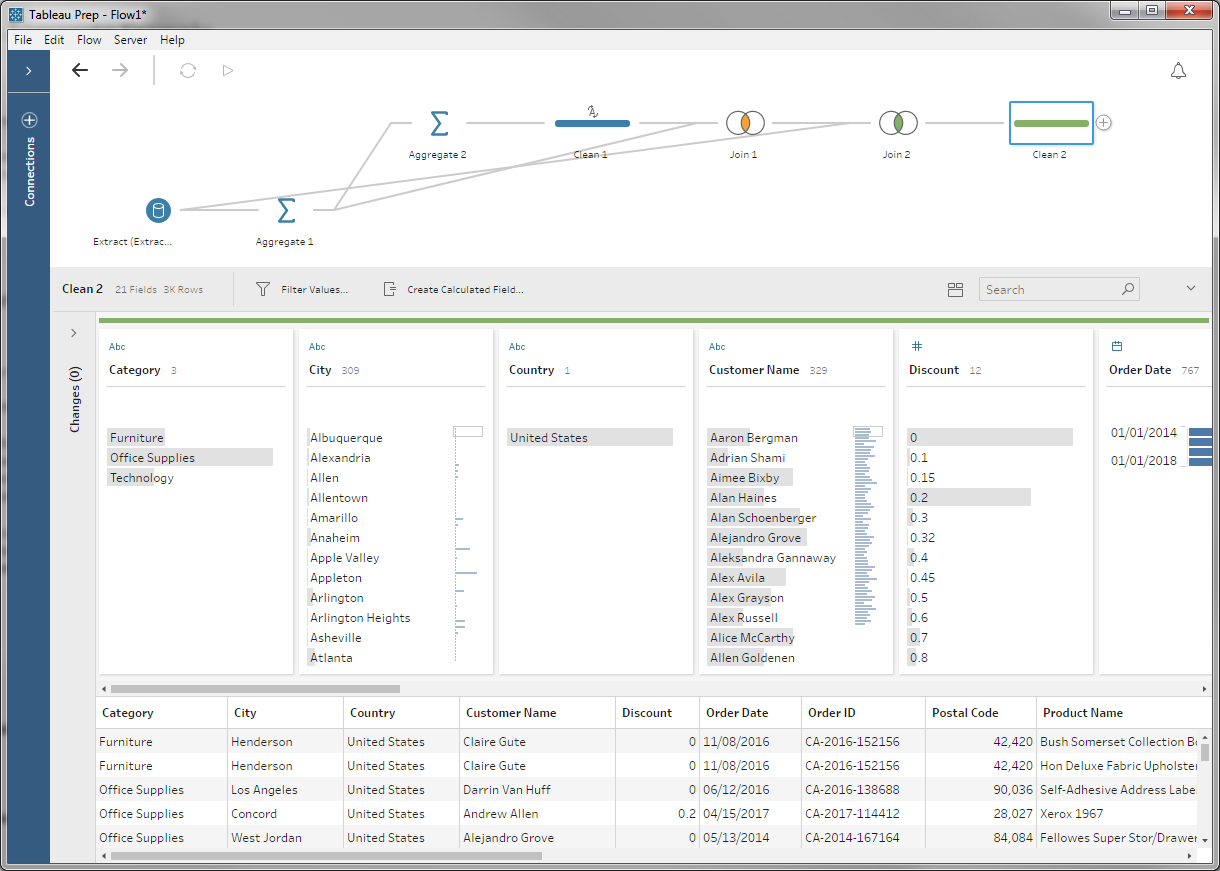Toggle the profile pane view icon
Image resolution: width=1220 pixels, height=871 pixels.
[955, 289]
